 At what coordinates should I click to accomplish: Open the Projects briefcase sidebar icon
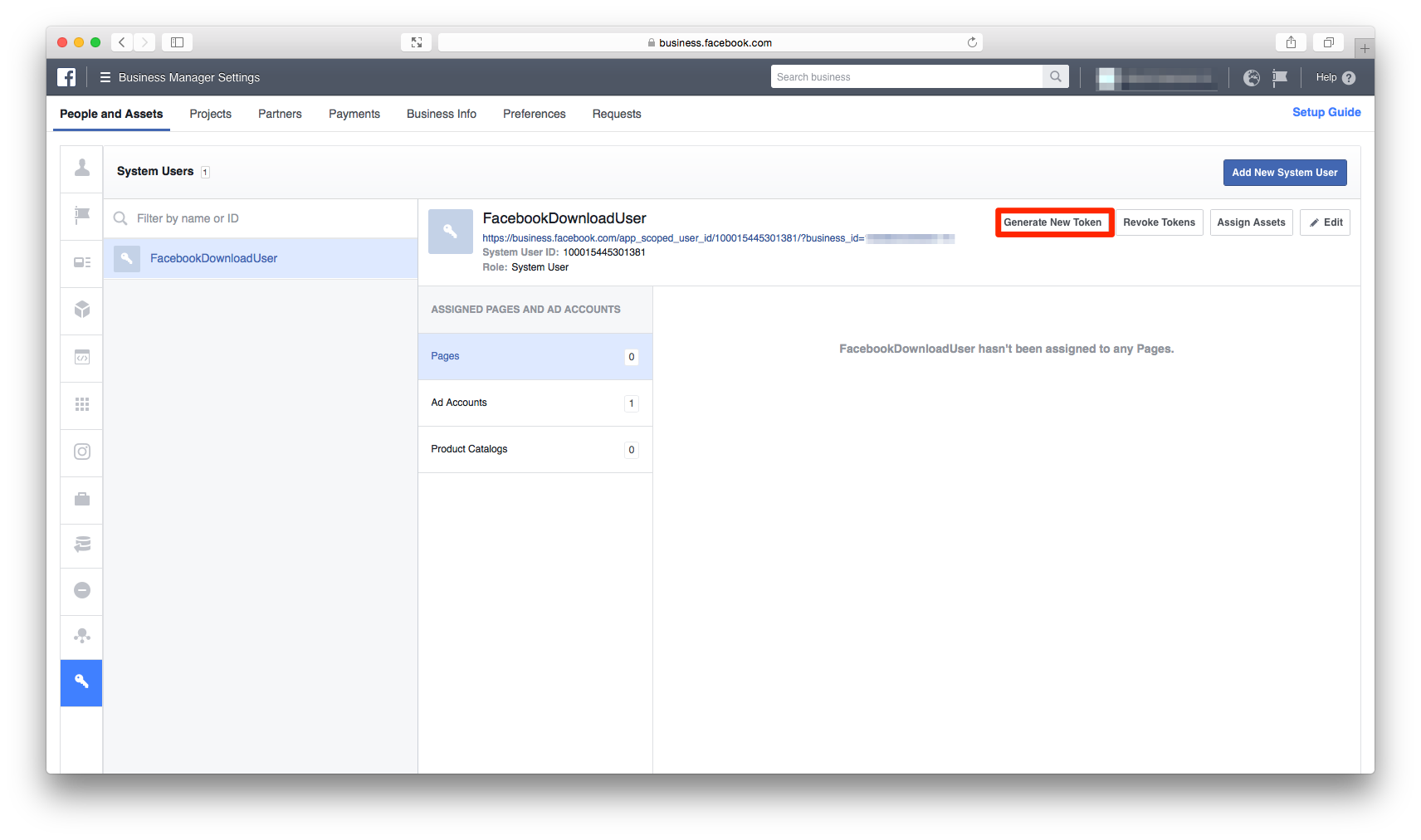(x=82, y=500)
